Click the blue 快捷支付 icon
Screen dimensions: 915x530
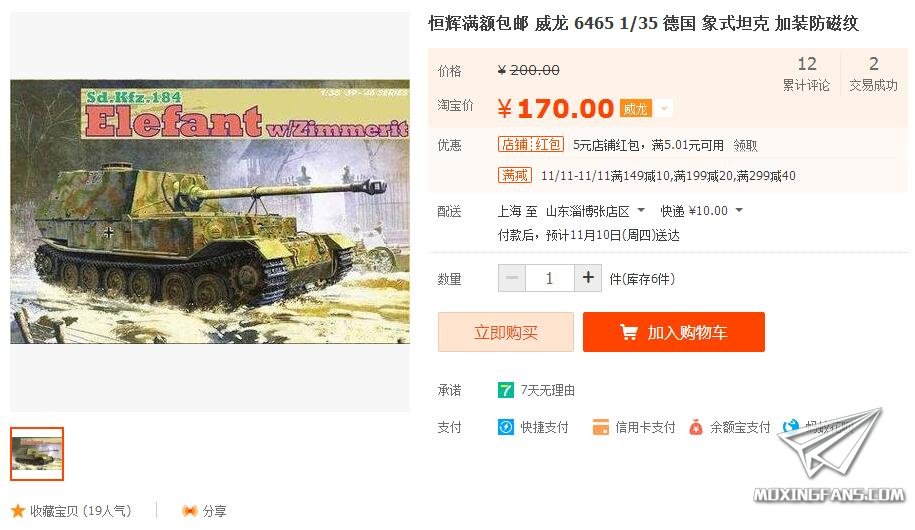505,427
